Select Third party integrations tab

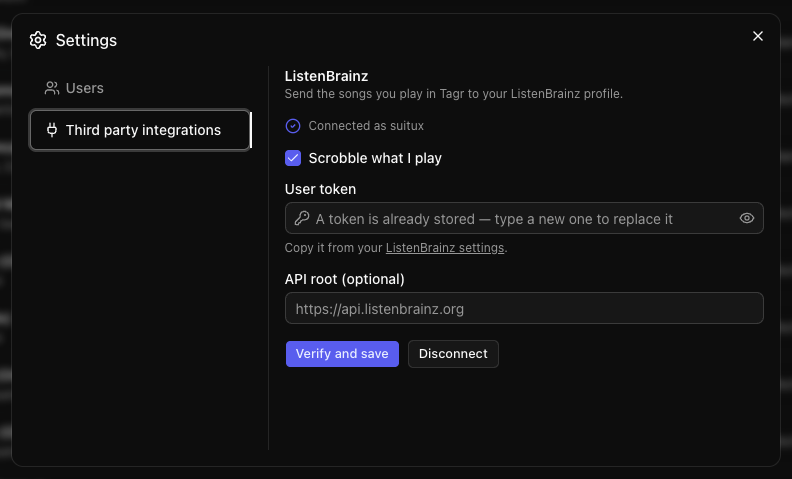coord(140,130)
